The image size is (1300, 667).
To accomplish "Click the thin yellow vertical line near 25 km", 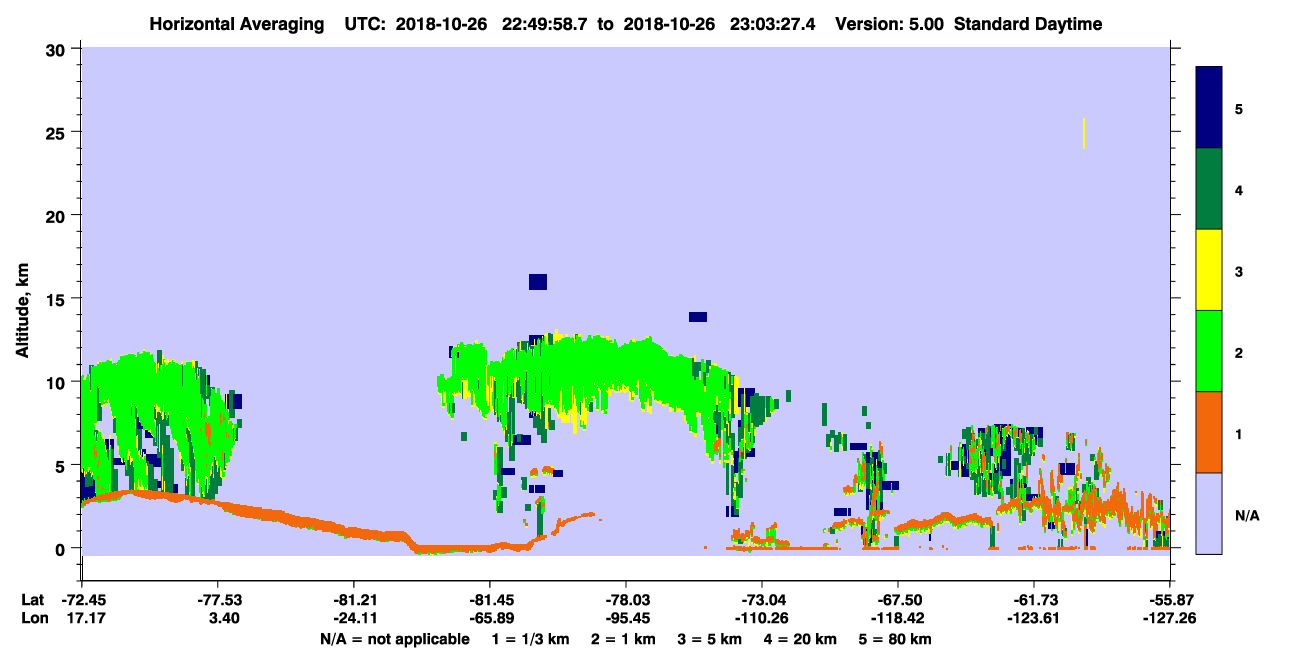I will click(x=1084, y=133).
